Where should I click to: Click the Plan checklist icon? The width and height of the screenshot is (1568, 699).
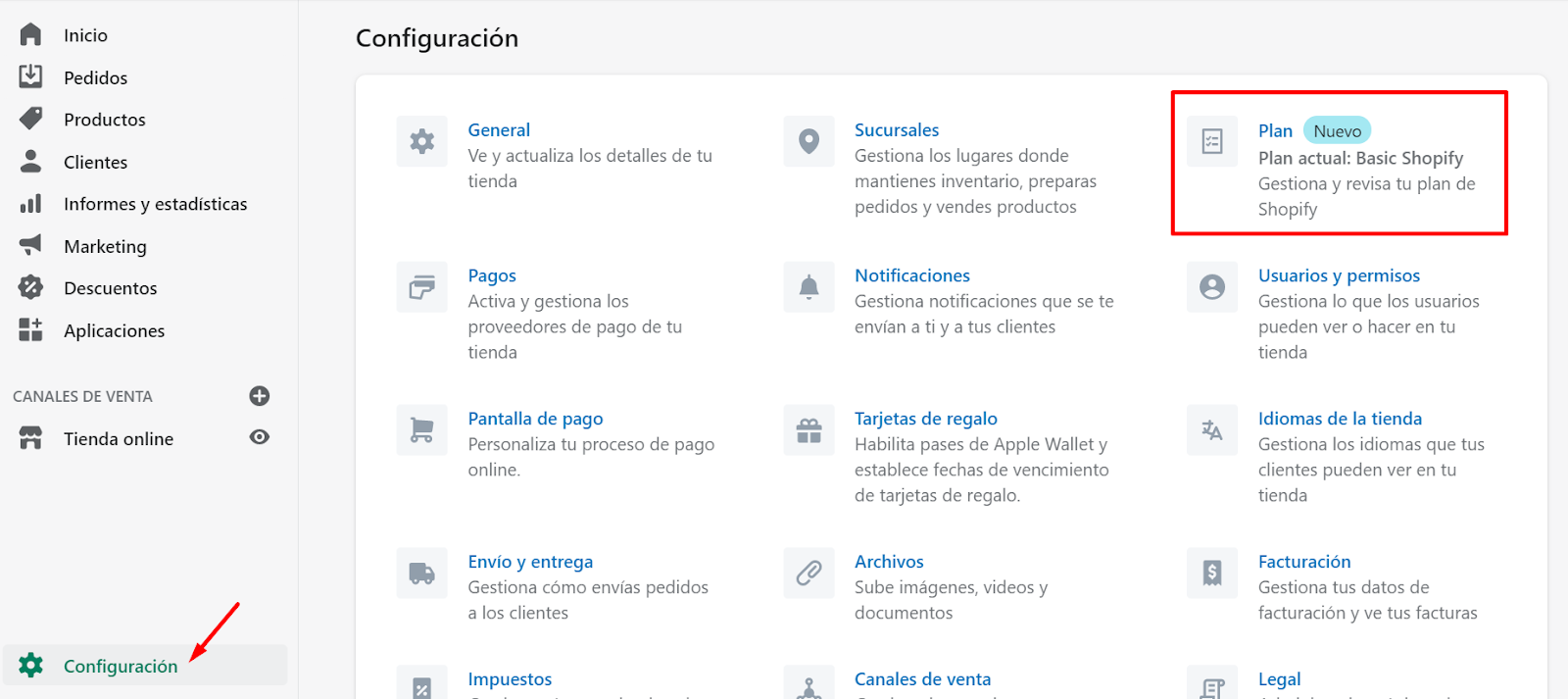point(1212,142)
